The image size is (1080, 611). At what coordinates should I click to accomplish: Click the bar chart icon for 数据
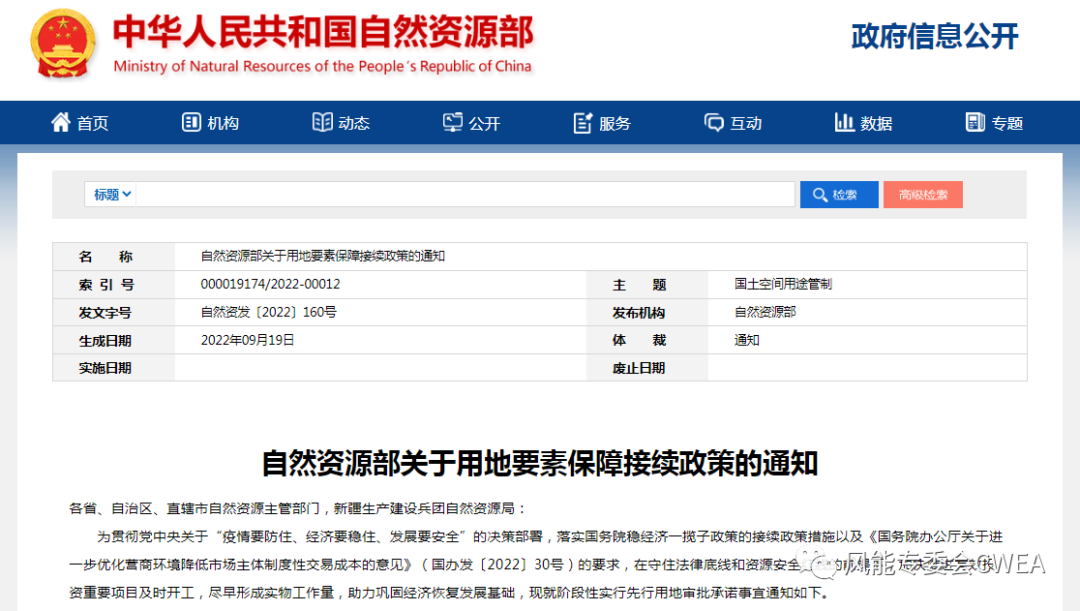[x=844, y=122]
